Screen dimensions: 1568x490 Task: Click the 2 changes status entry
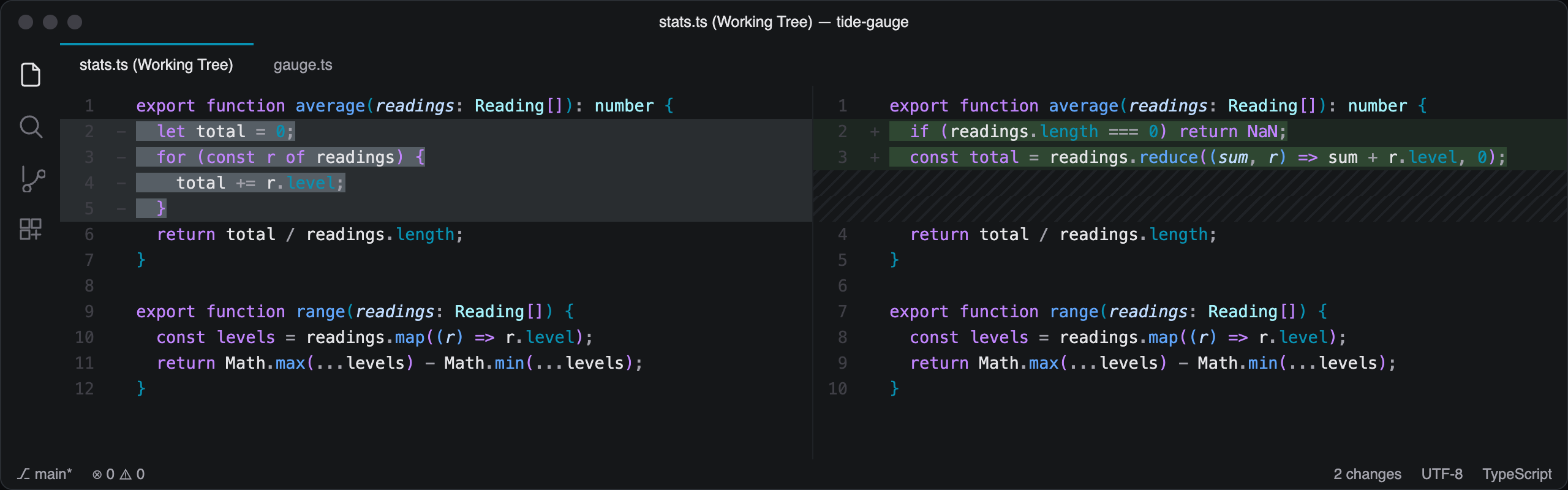(x=1367, y=474)
